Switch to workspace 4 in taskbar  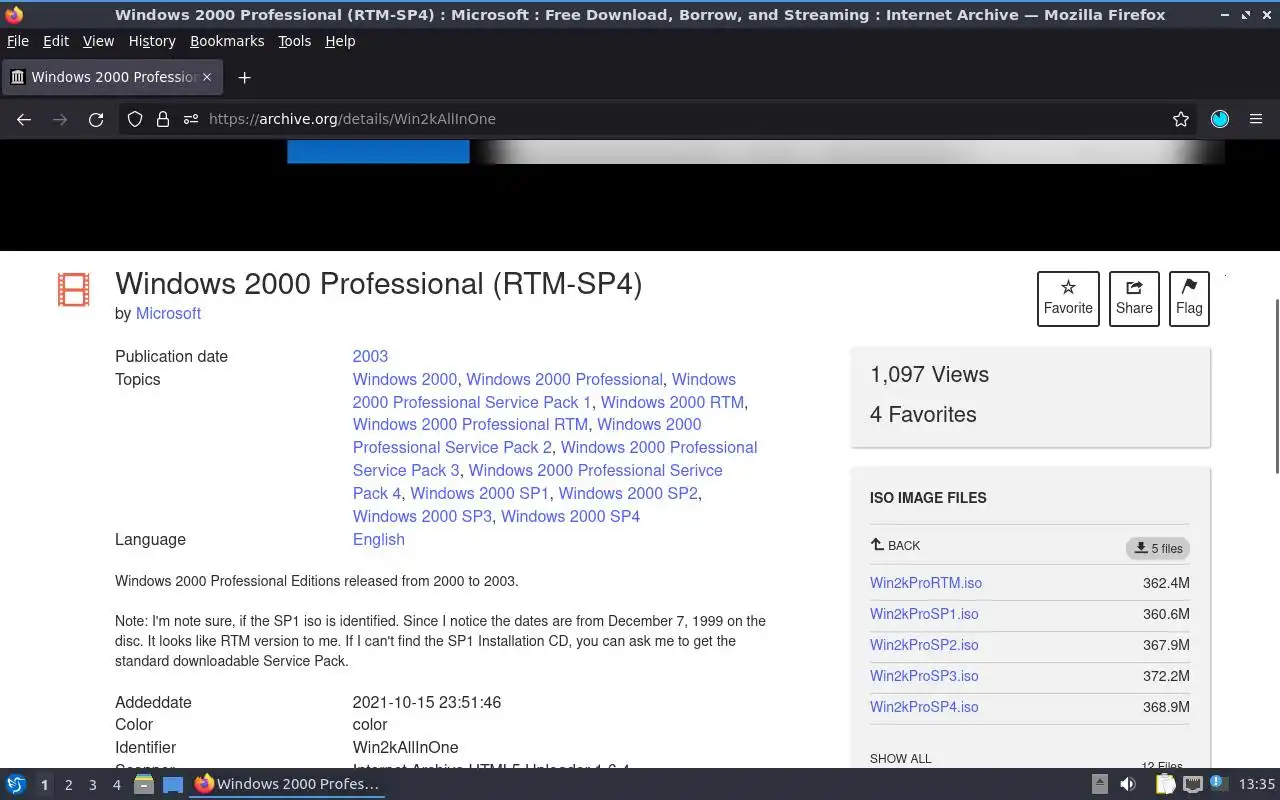(116, 785)
